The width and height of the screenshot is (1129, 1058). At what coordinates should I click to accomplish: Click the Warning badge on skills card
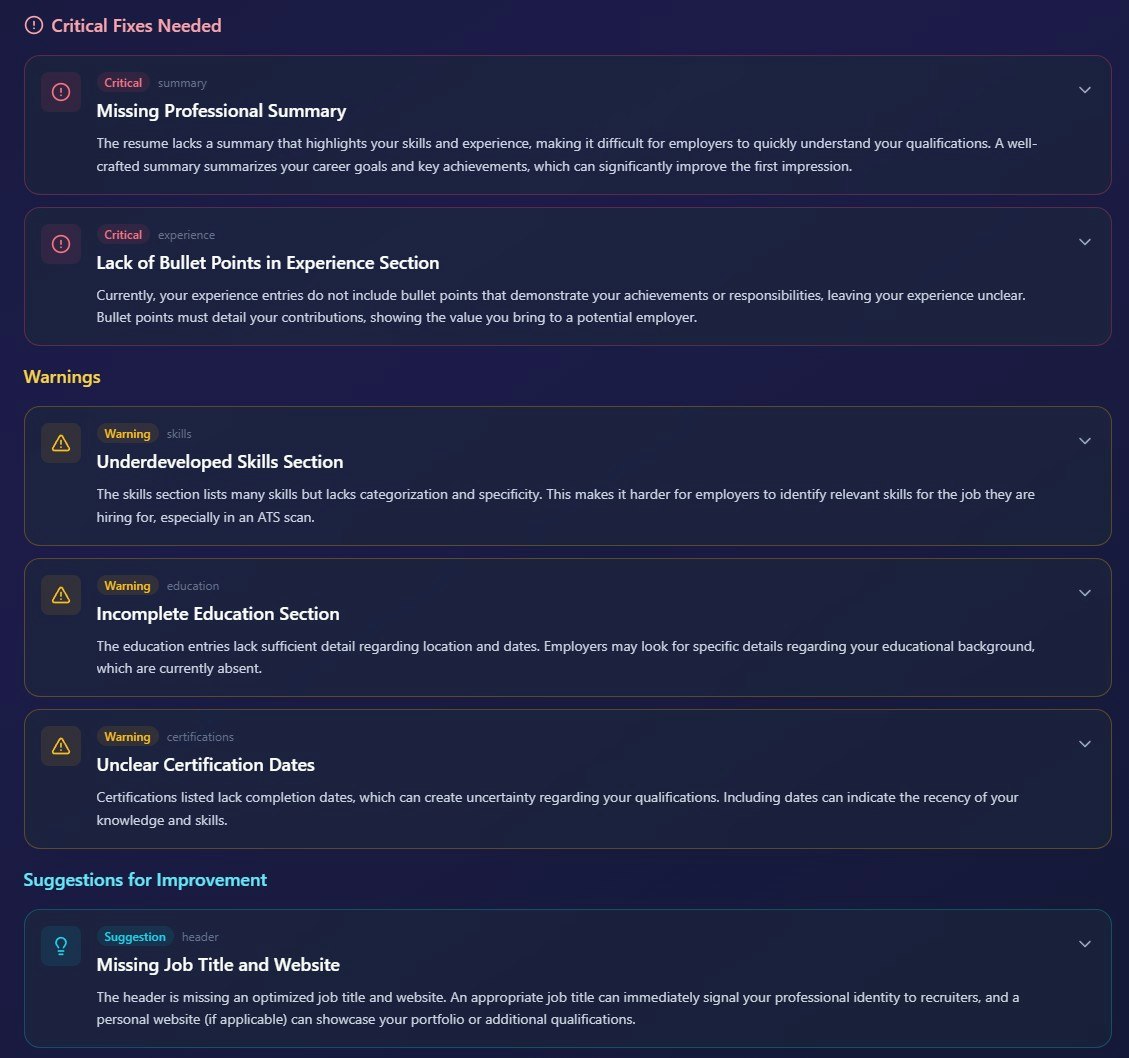pyautogui.click(x=127, y=433)
